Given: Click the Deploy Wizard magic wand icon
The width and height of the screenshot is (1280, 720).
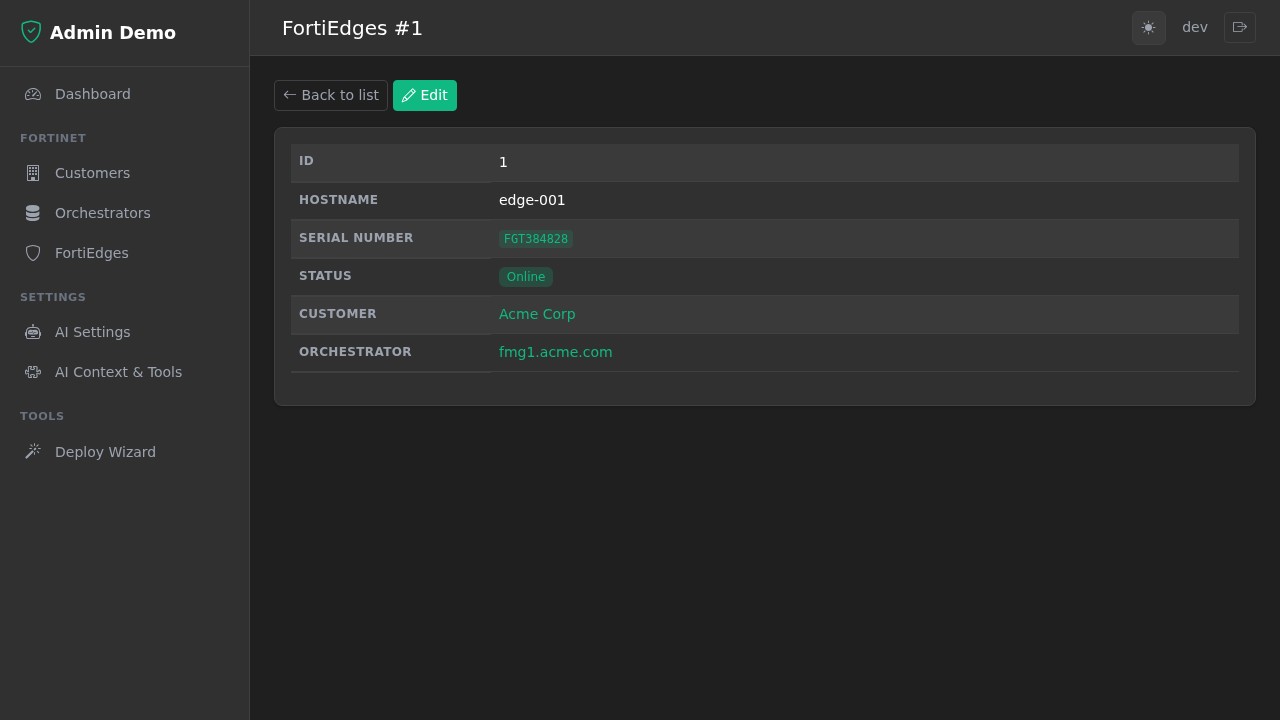Looking at the screenshot, I should (x=33, y=452).
